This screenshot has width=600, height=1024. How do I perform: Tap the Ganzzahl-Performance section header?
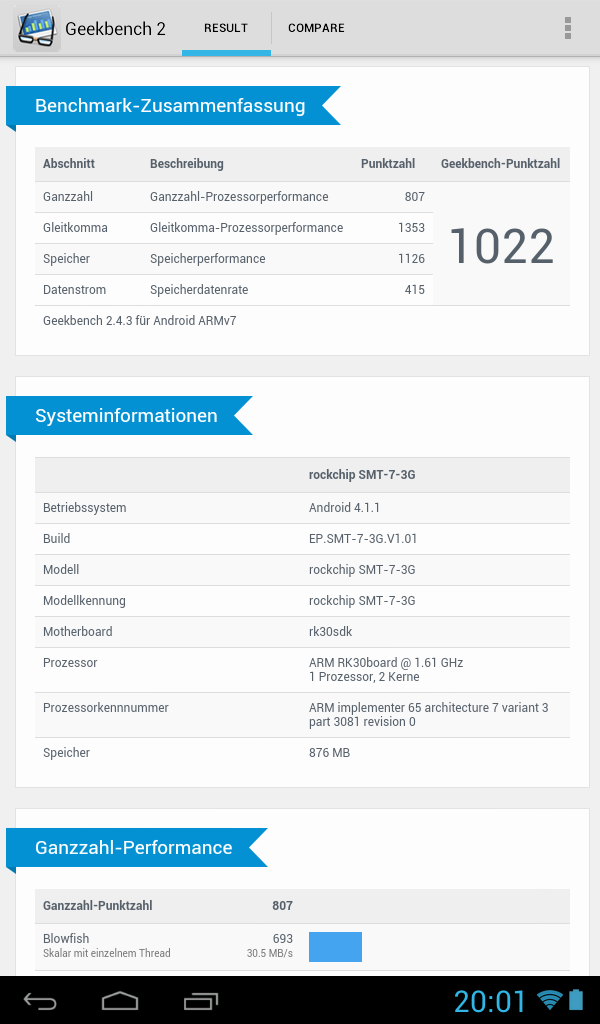[133, 848]
